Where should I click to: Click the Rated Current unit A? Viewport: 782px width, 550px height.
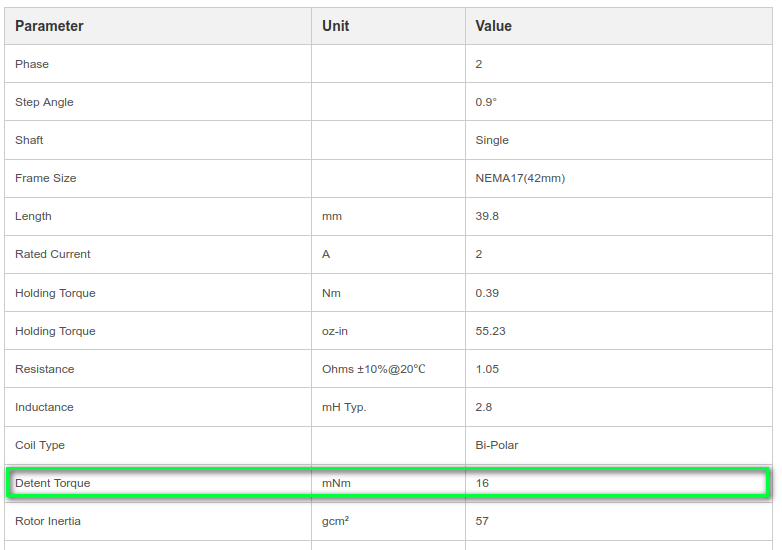[x=326, y=254]
